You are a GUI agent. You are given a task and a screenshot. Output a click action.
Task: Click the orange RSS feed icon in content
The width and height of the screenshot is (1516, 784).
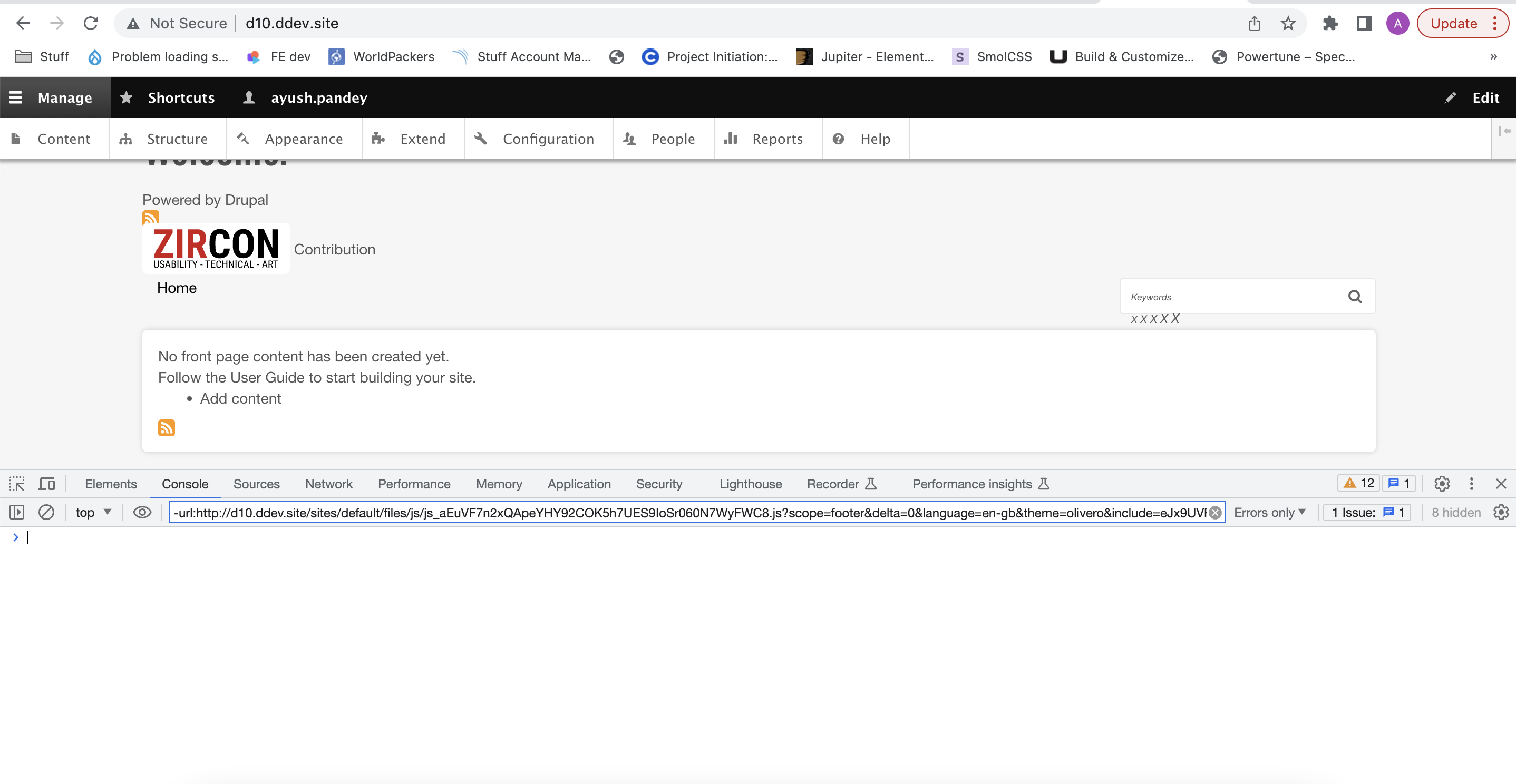point(167,428)
